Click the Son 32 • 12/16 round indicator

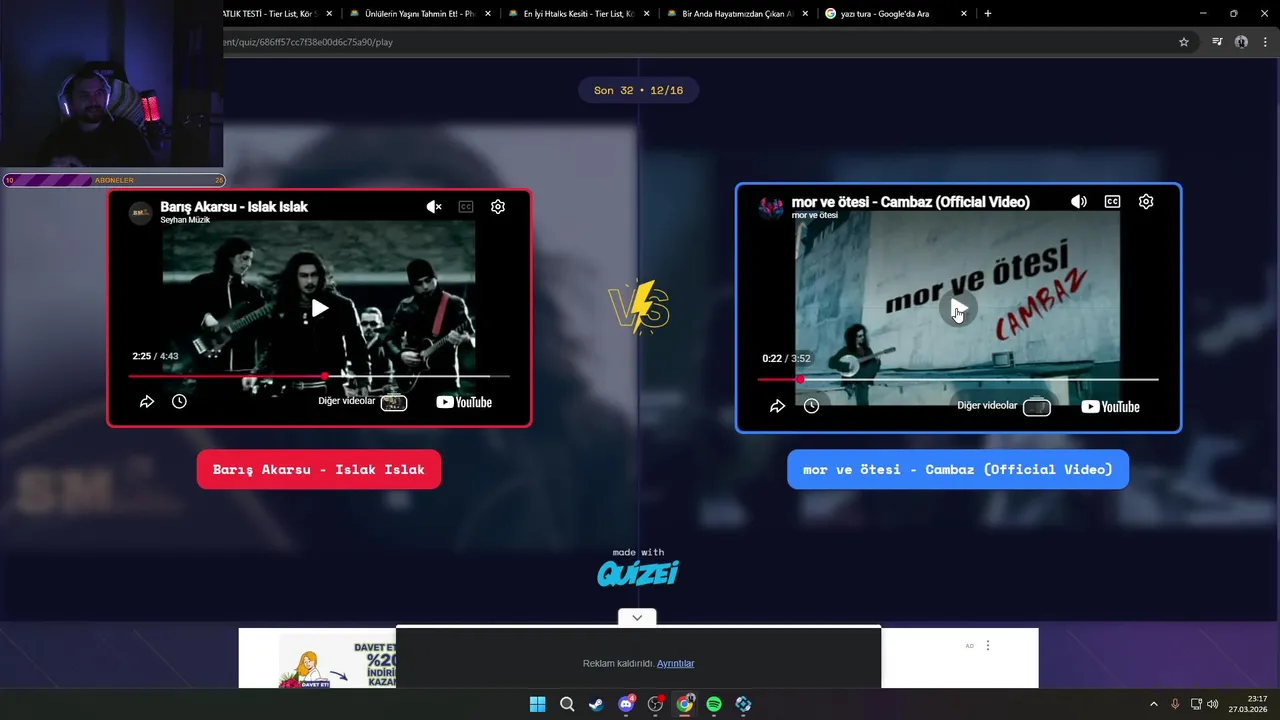coord(638,90)
